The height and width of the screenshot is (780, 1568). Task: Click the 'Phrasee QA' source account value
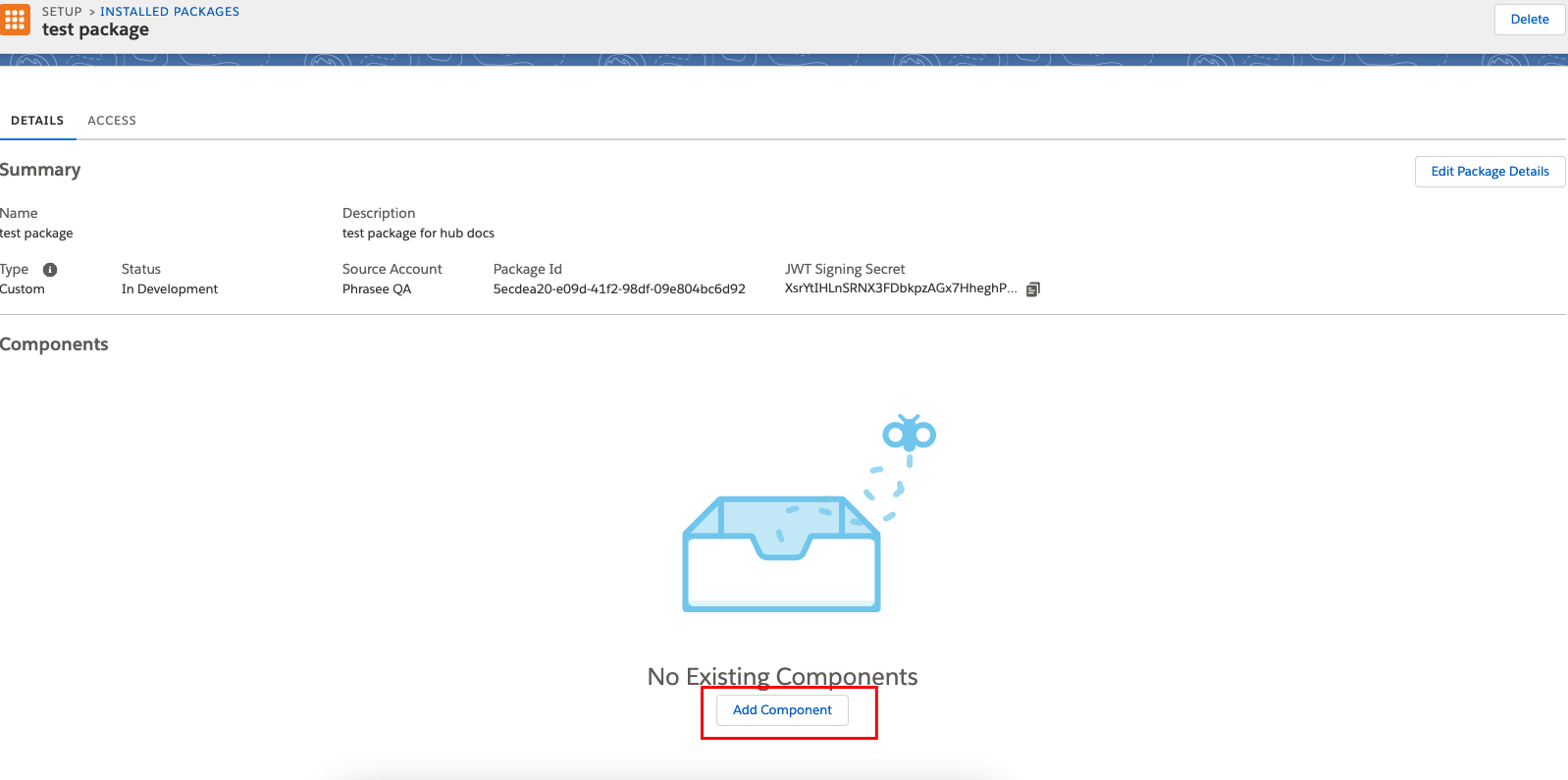377,289
